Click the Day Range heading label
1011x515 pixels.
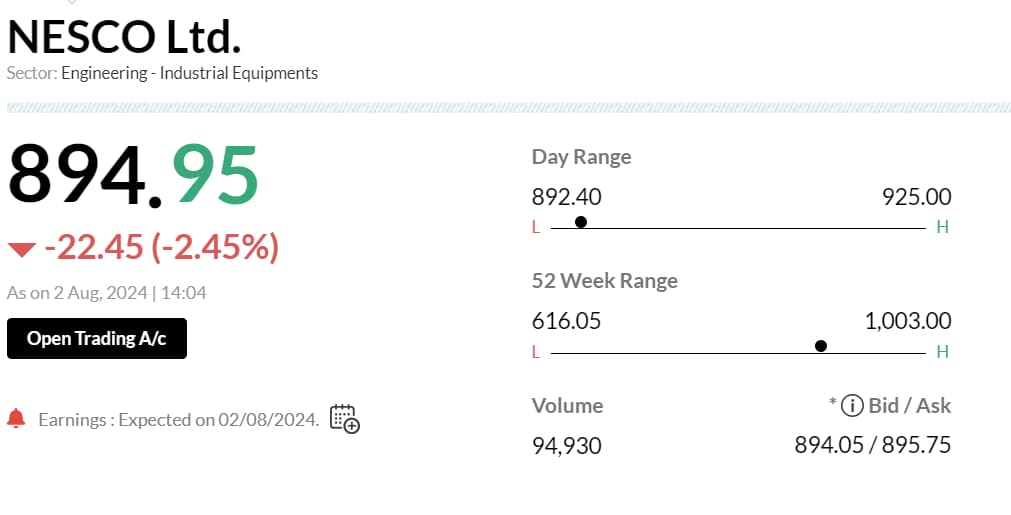tap(582, 157)
